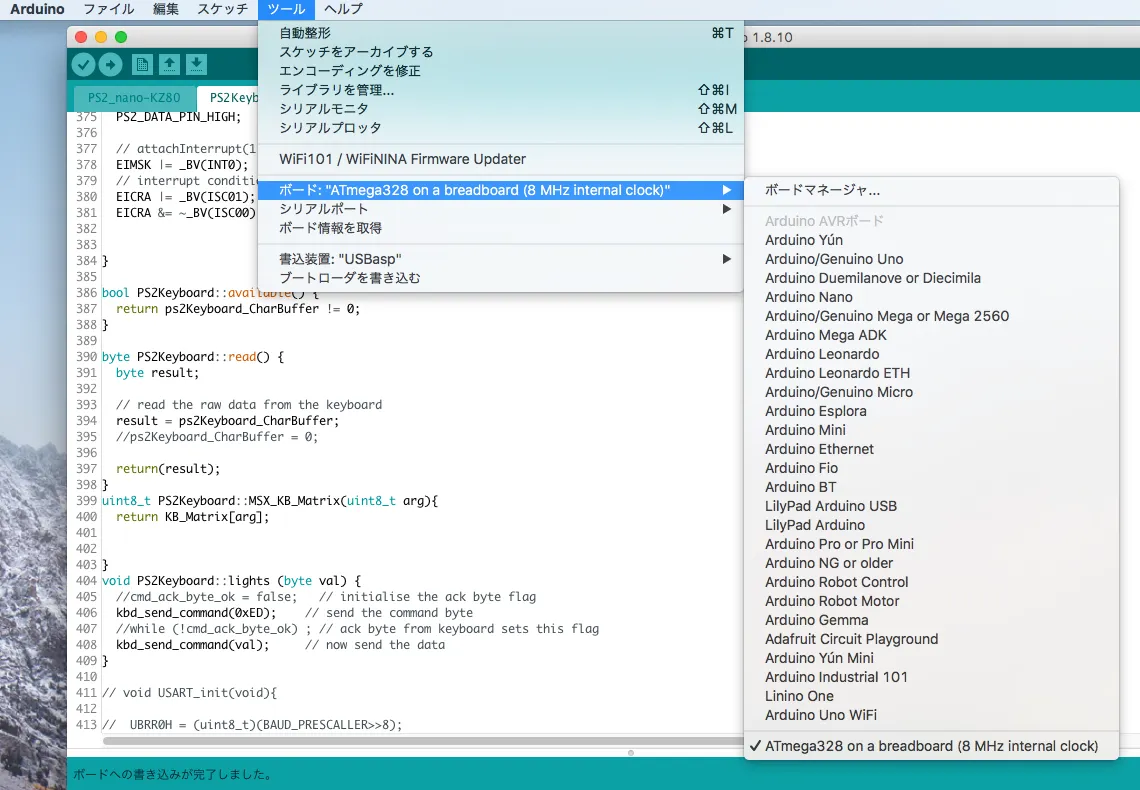Viewport: 1140px width, 790px height.
Task: Choose エンコーディングを修正
Action: click(501, 71)
